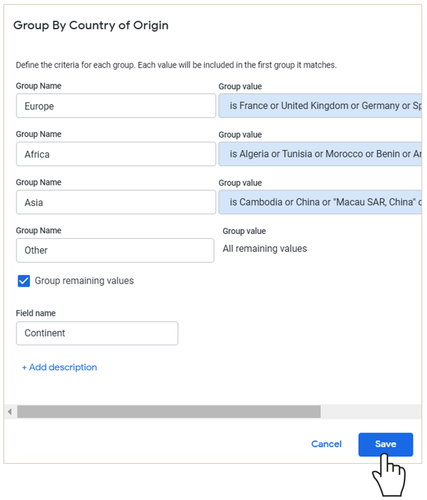This screenshot has height=500, width=427.
Task: Open the group value starting with Cambodia
Action: [x=320, y=202]
